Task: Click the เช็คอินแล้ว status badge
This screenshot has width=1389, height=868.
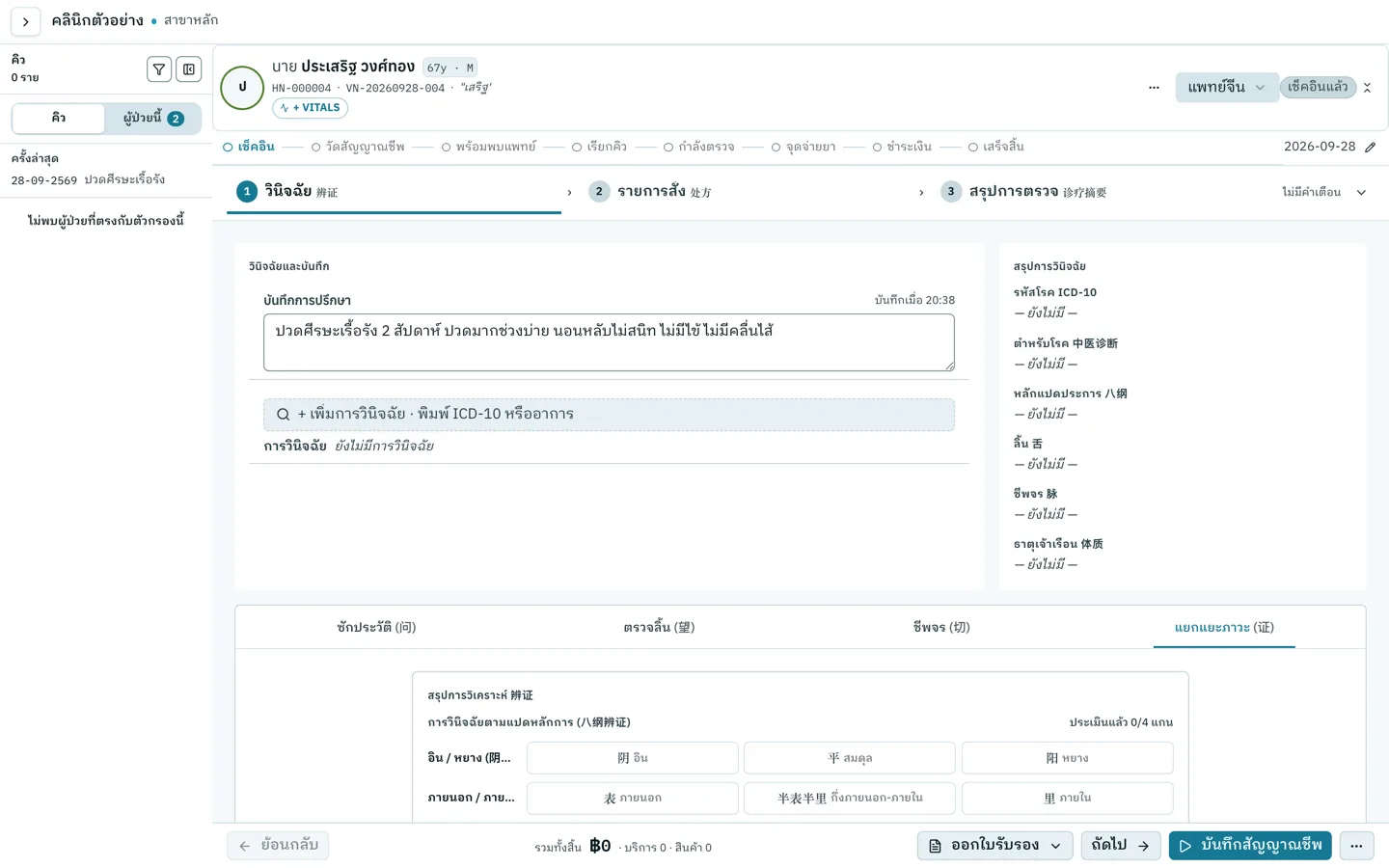Action: 1318,87
